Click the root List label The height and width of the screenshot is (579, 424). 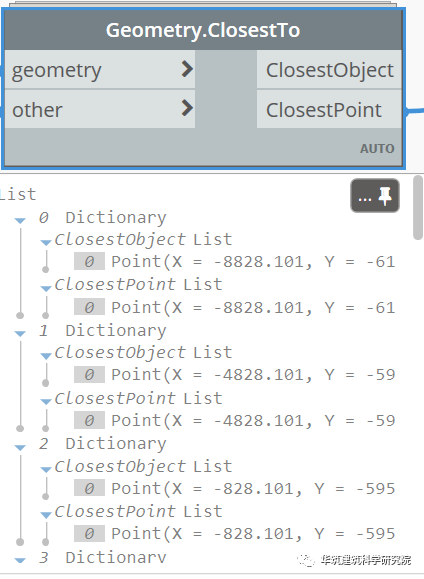tap(18, 194)
